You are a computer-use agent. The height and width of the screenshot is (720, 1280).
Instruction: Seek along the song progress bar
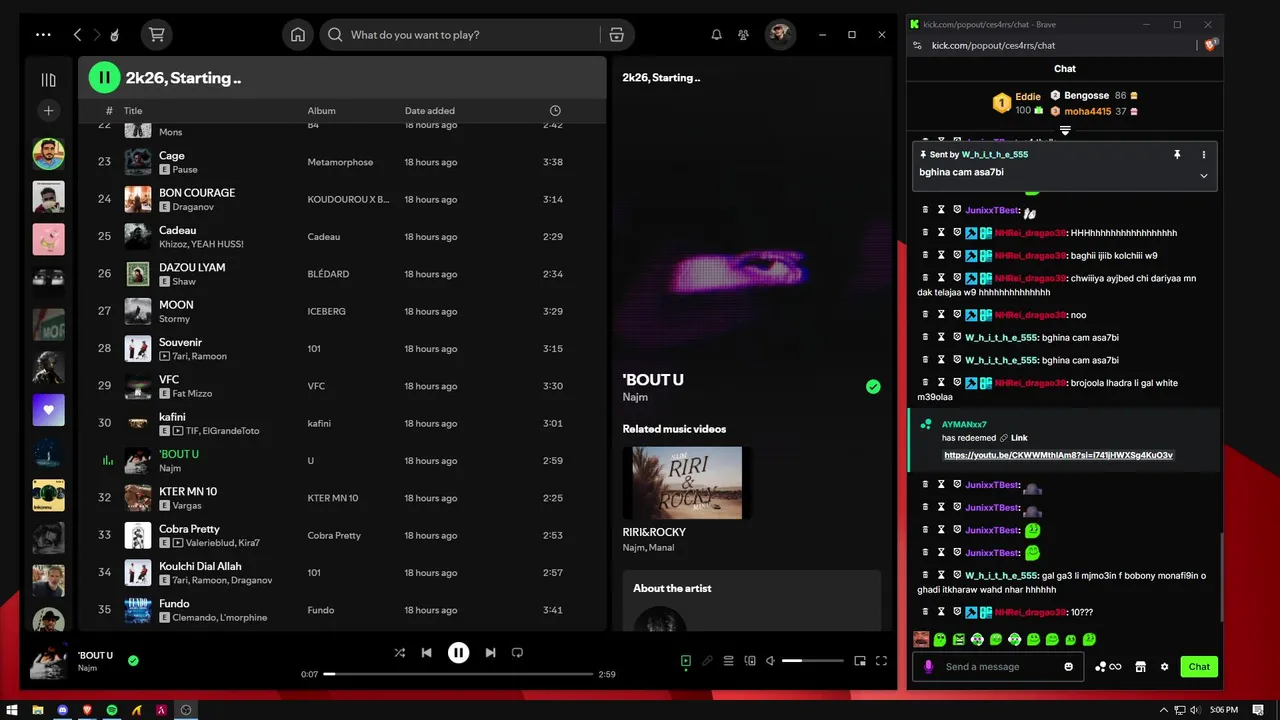(458, 674)
